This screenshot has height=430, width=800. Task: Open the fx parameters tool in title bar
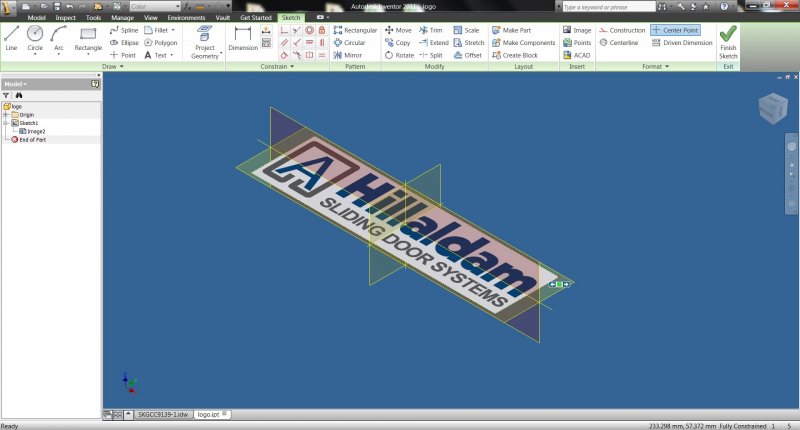pyautogui.click(x=187, y=7)
